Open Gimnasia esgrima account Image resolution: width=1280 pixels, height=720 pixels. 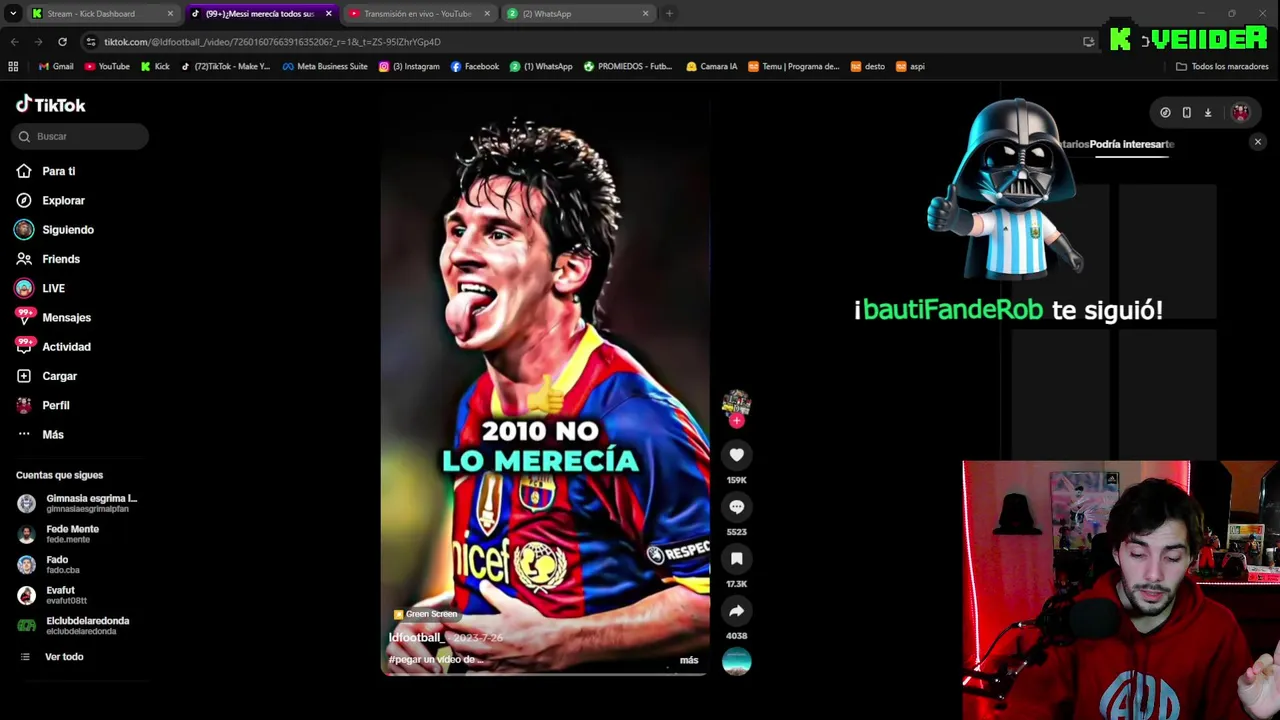pos(77,503)
